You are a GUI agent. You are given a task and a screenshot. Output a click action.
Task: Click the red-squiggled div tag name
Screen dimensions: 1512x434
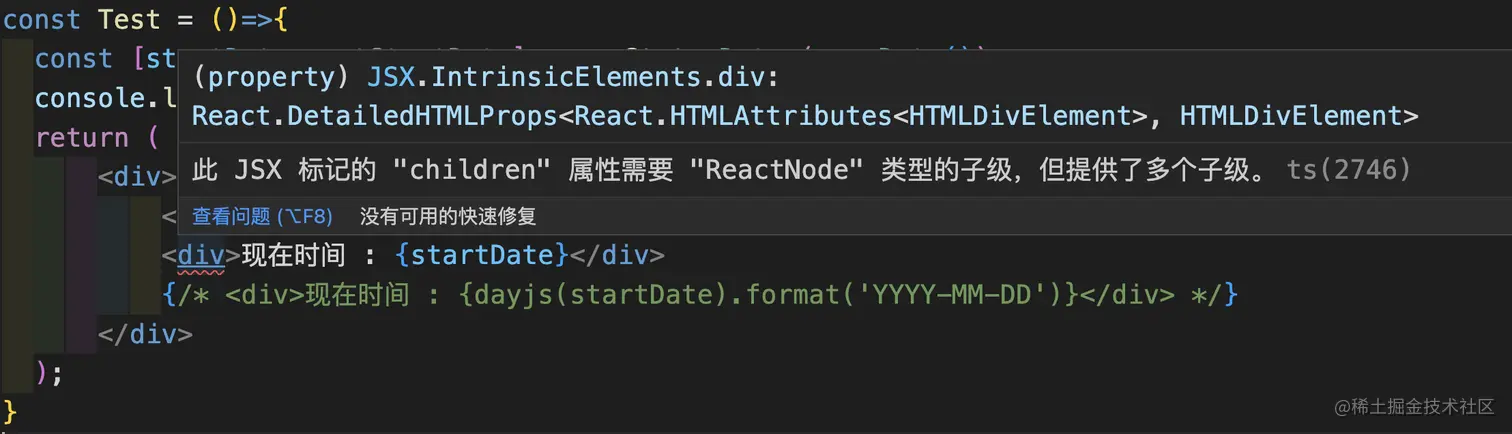[201, 255]
